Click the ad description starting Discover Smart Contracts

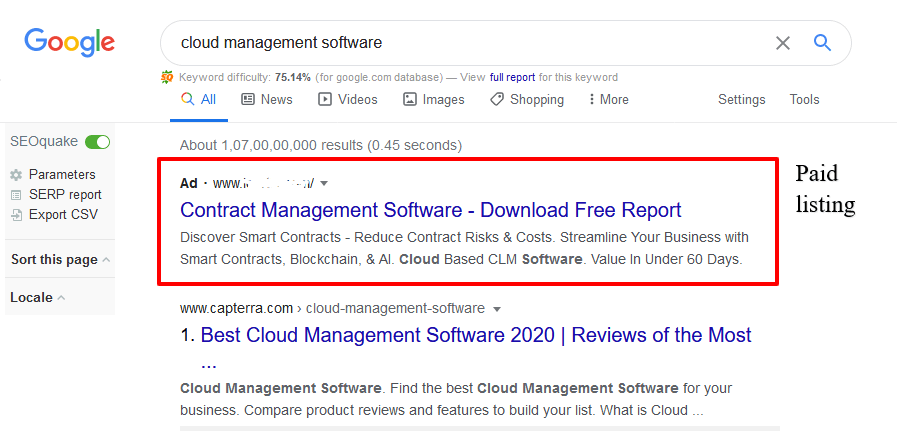(465, 248)
